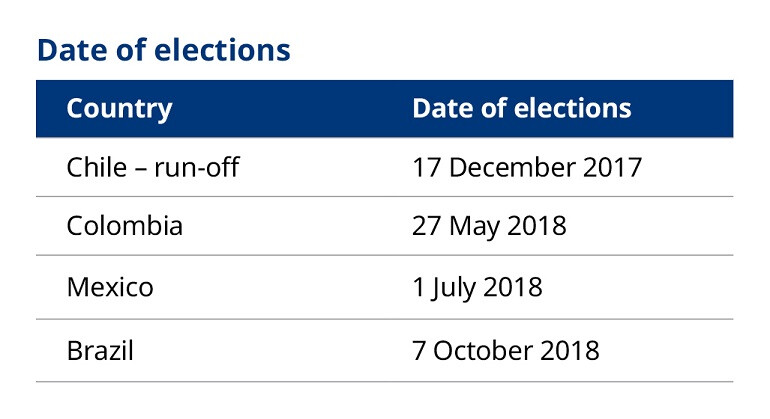
Task: Click the word "May" in Colombia's date
Action: [x=474, y=227]
